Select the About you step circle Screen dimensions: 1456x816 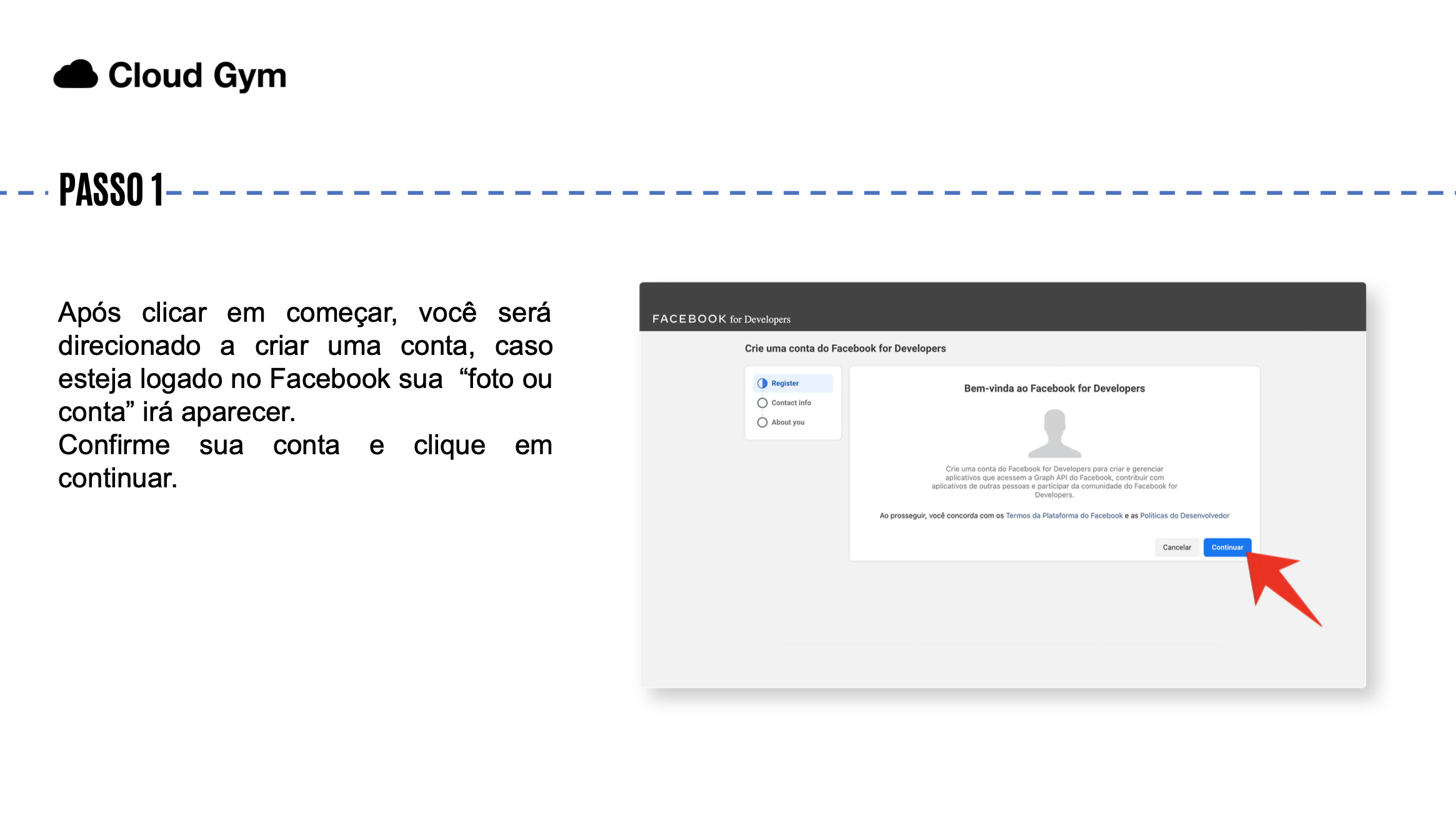pyautogui.click(x=762, y=422)
